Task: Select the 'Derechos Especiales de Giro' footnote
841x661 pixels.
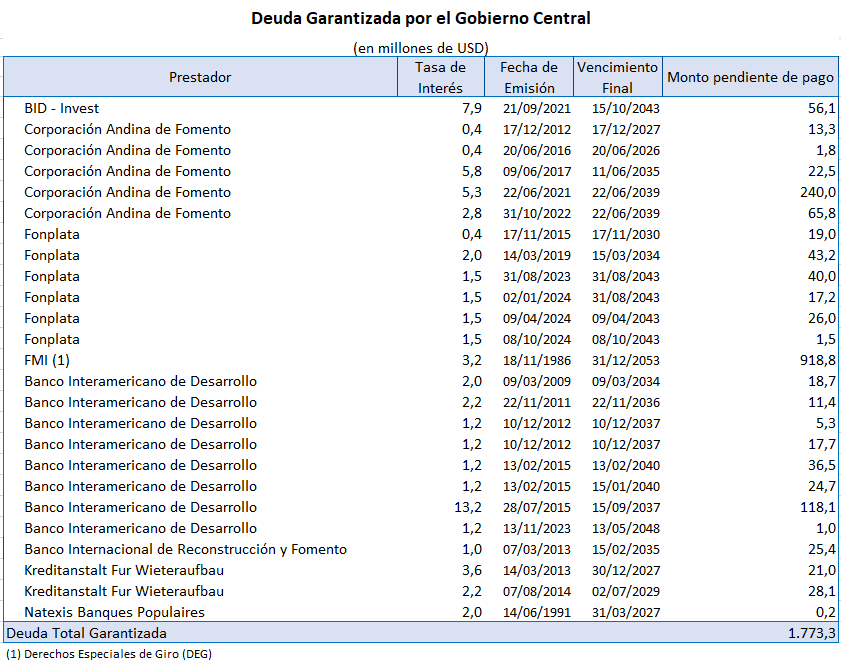Action: tap(109, 653)
